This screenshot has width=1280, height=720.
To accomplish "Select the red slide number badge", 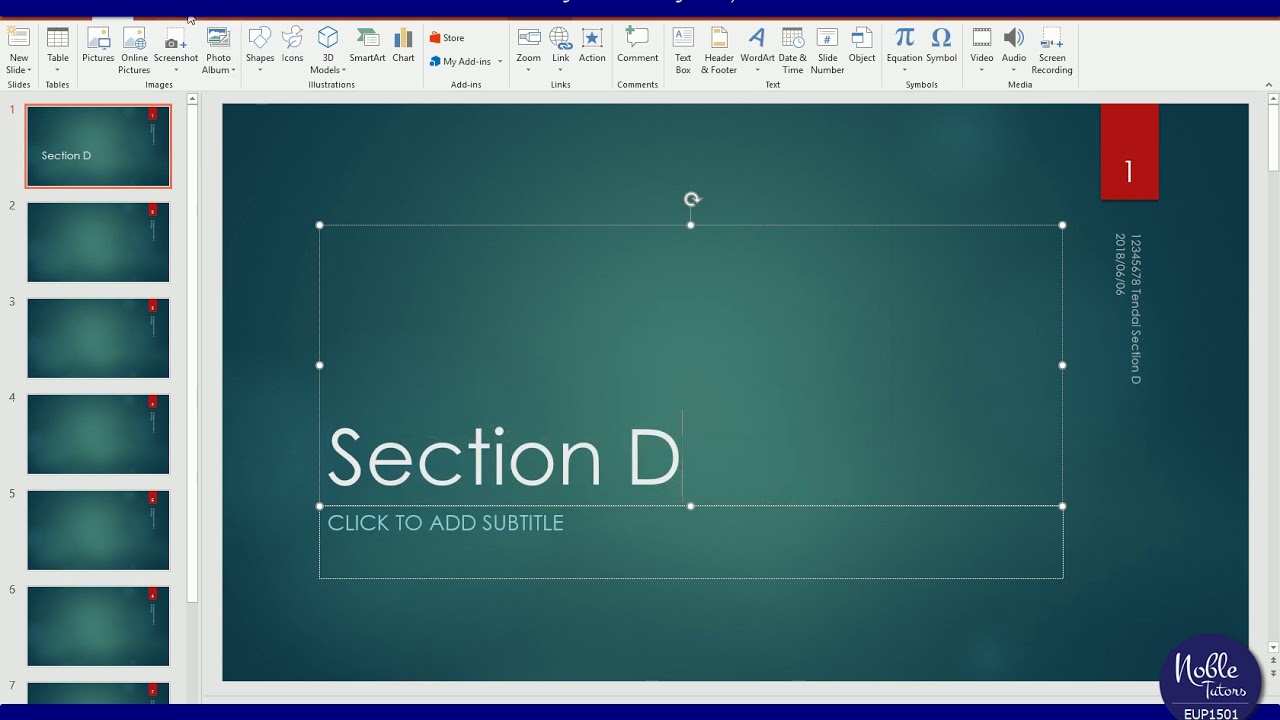I will [1129, 151].
